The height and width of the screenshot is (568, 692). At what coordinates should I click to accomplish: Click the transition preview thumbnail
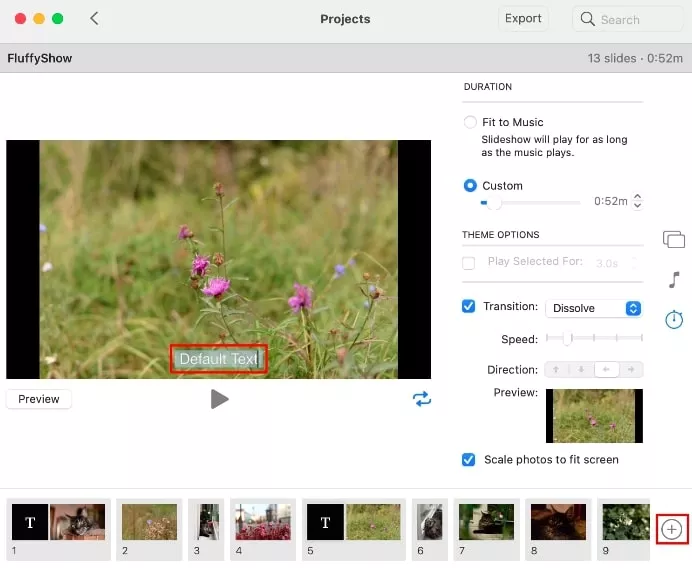pos(594,416)
